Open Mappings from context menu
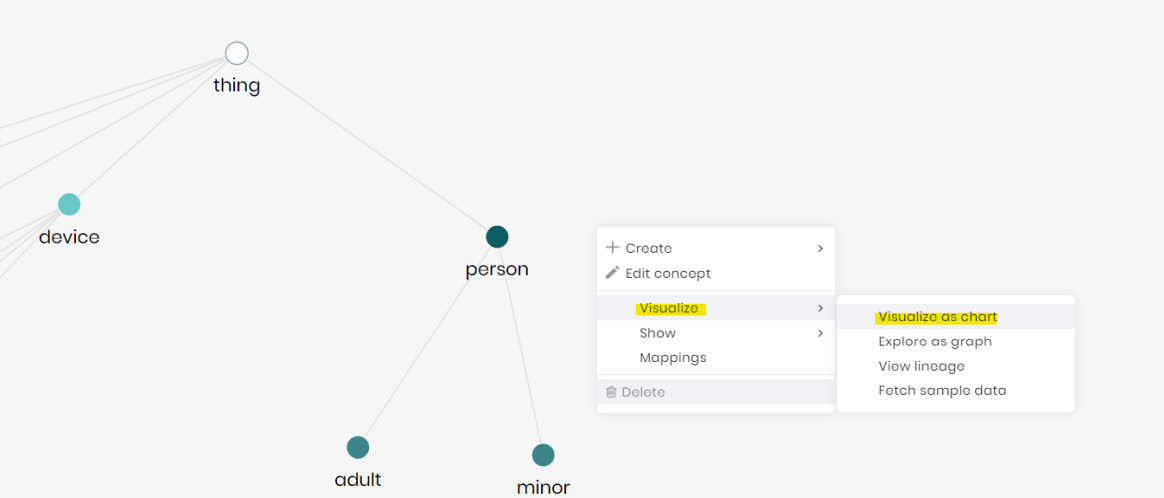Image resolution: width=1164 pixels, height=498 pixels. (x=673, y=357)
